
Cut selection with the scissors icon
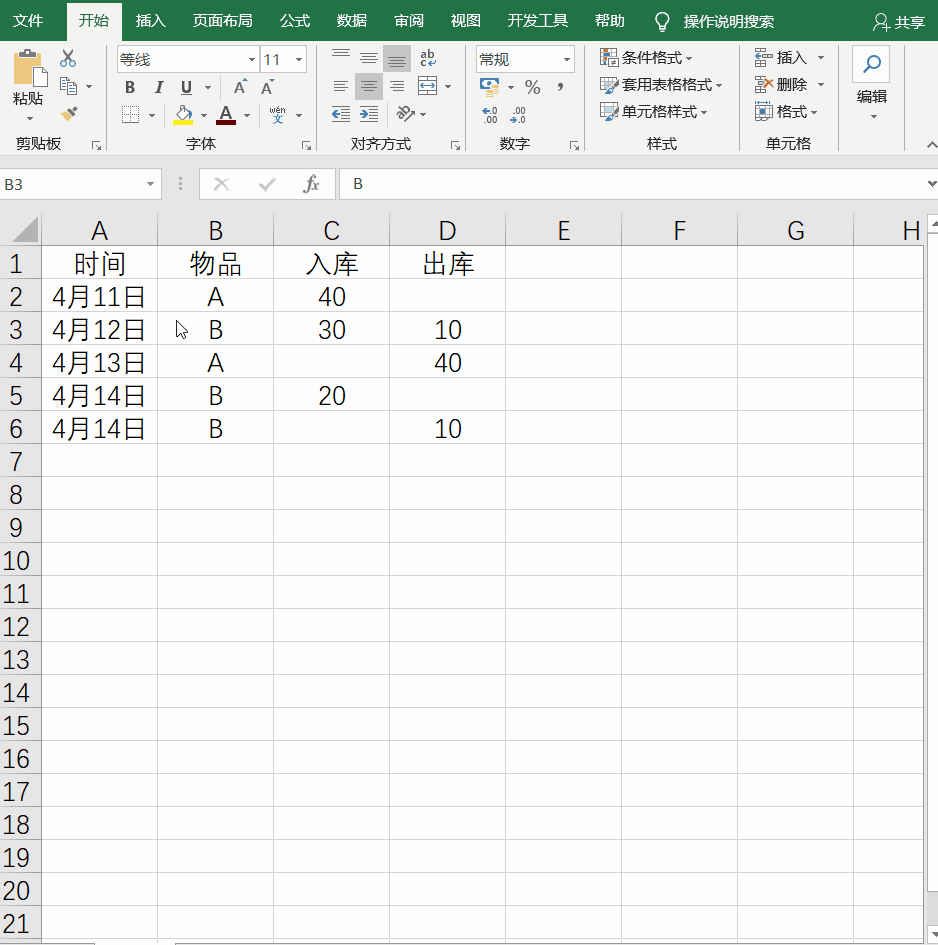(68, 58)
